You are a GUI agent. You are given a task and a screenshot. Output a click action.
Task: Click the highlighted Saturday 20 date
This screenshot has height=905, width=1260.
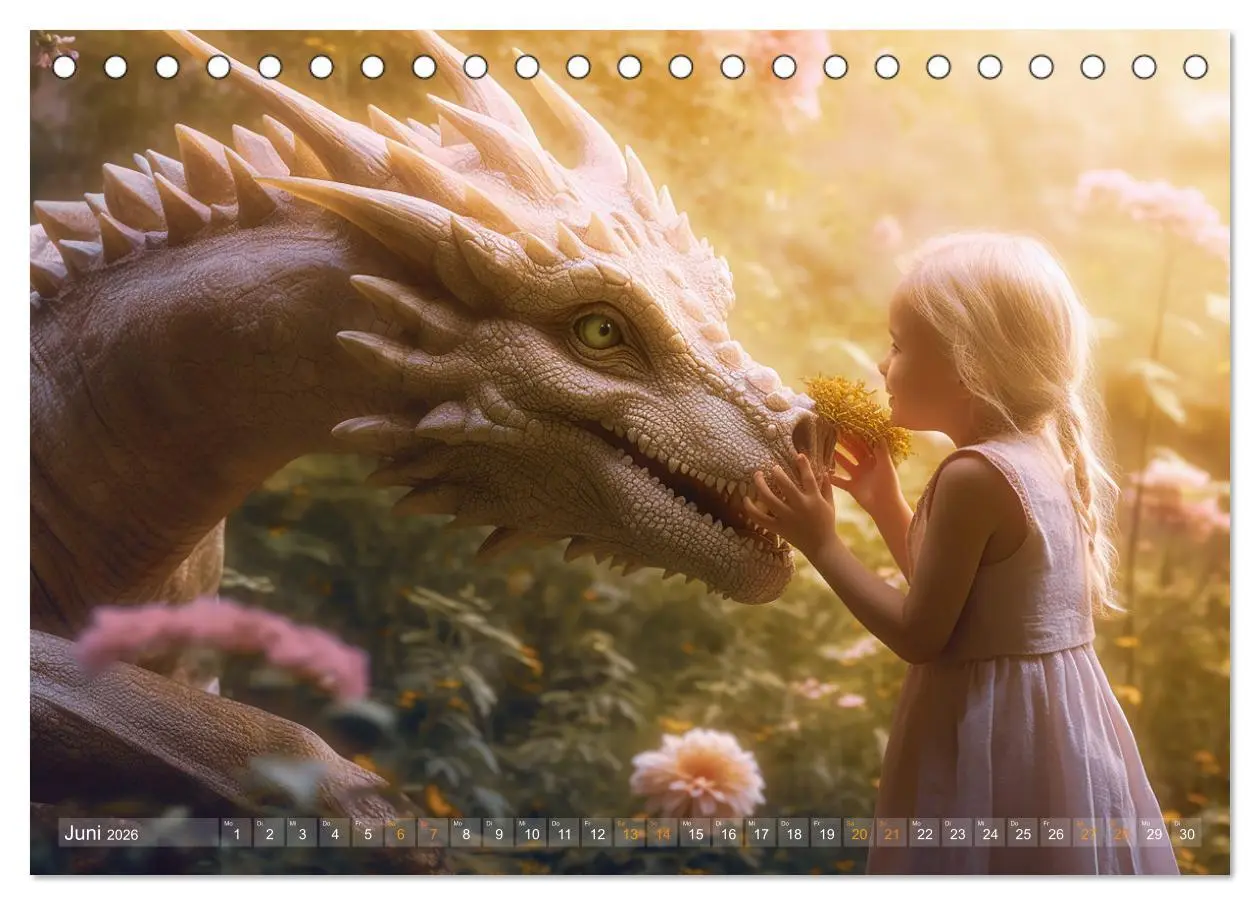pos(859,833)
